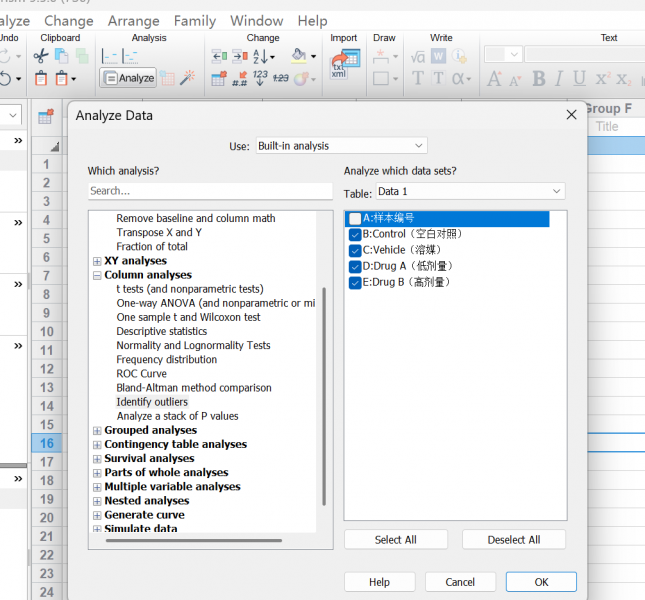Click the Word W icon in Write
Image resolution: width=645 pixels, height=600 pixels.
(439, 56)
